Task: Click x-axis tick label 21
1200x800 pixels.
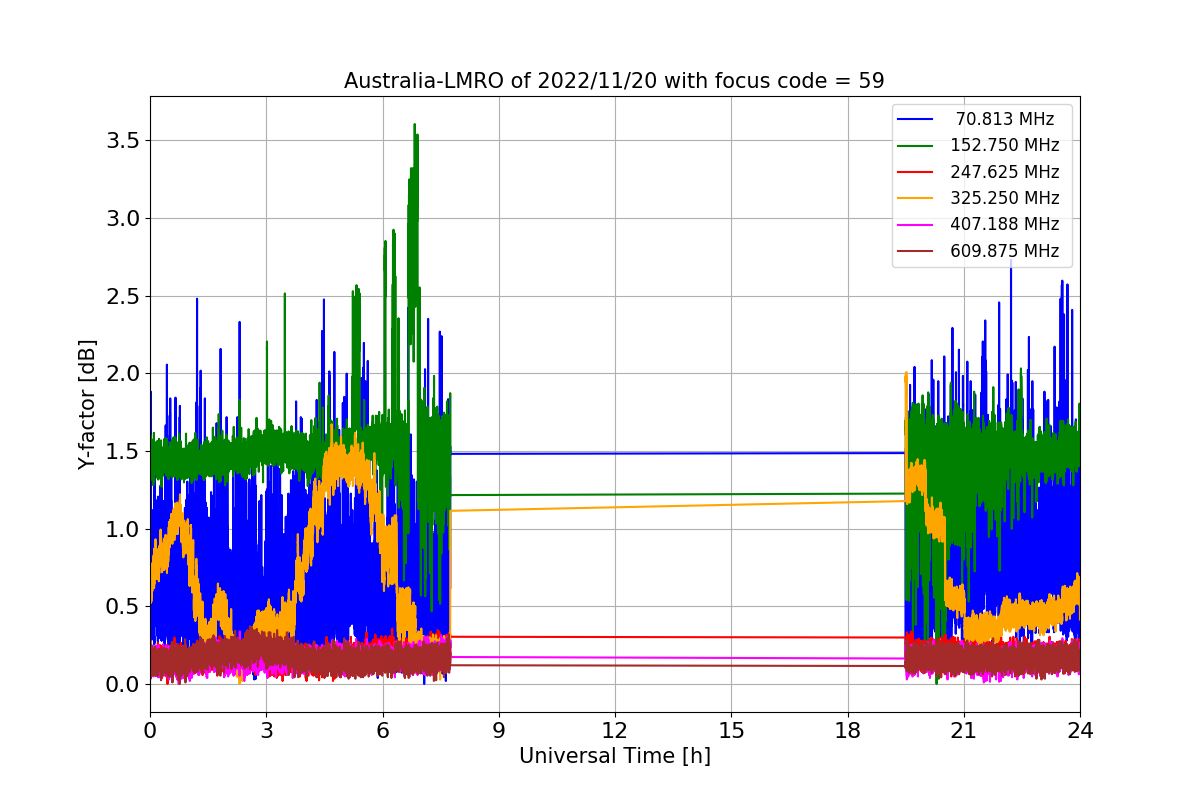Action: click(963, 730)
